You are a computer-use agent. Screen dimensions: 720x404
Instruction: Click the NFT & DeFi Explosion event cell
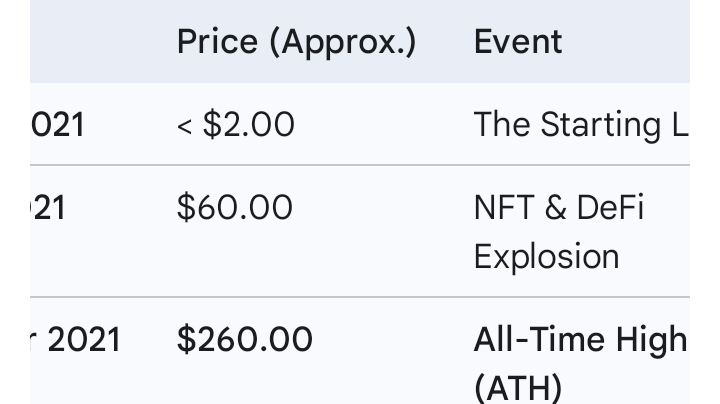pyautogui.click(x=559, y=232)
